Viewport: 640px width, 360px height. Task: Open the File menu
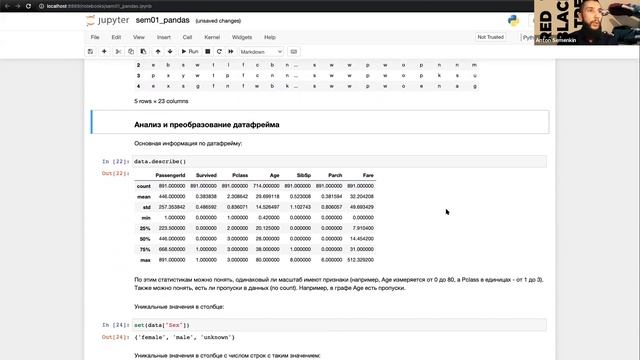tap(95, 37)
